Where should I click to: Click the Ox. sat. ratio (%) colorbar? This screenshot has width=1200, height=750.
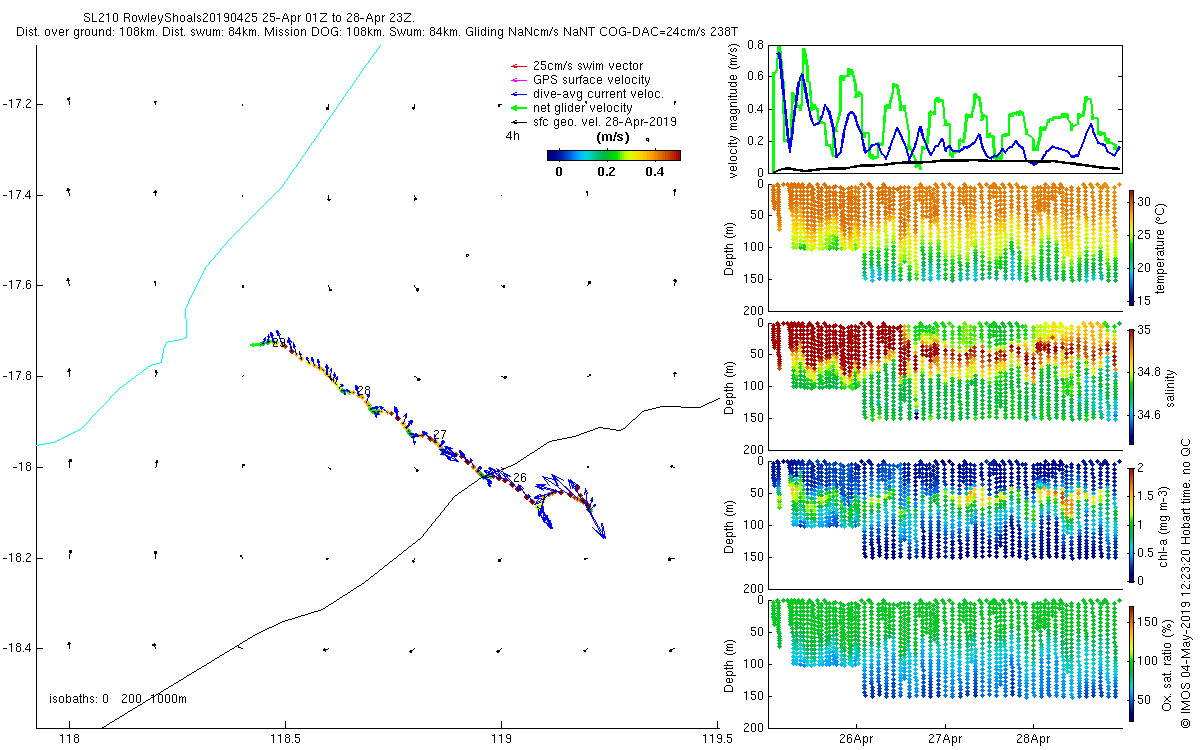coord(1132,662)
